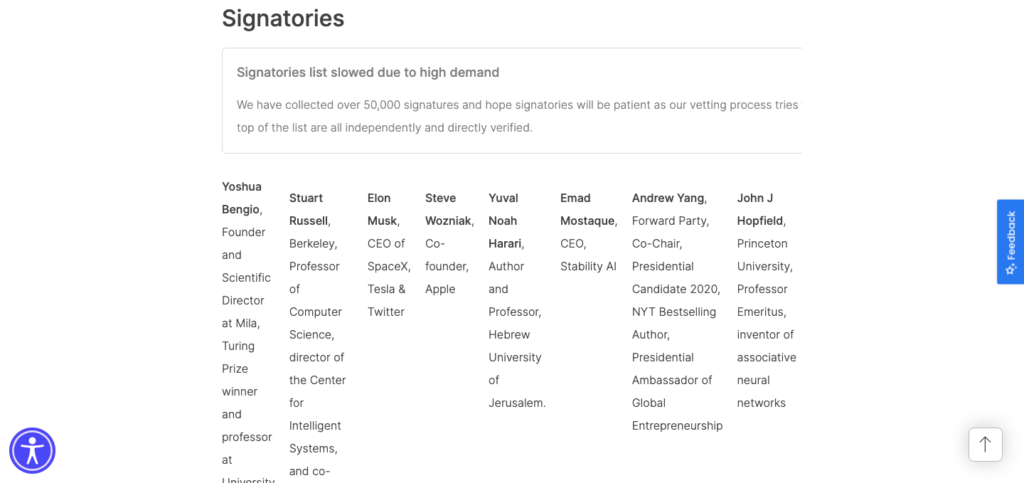Click signatory name Yuval Noah Harari

tap(505, 221)
